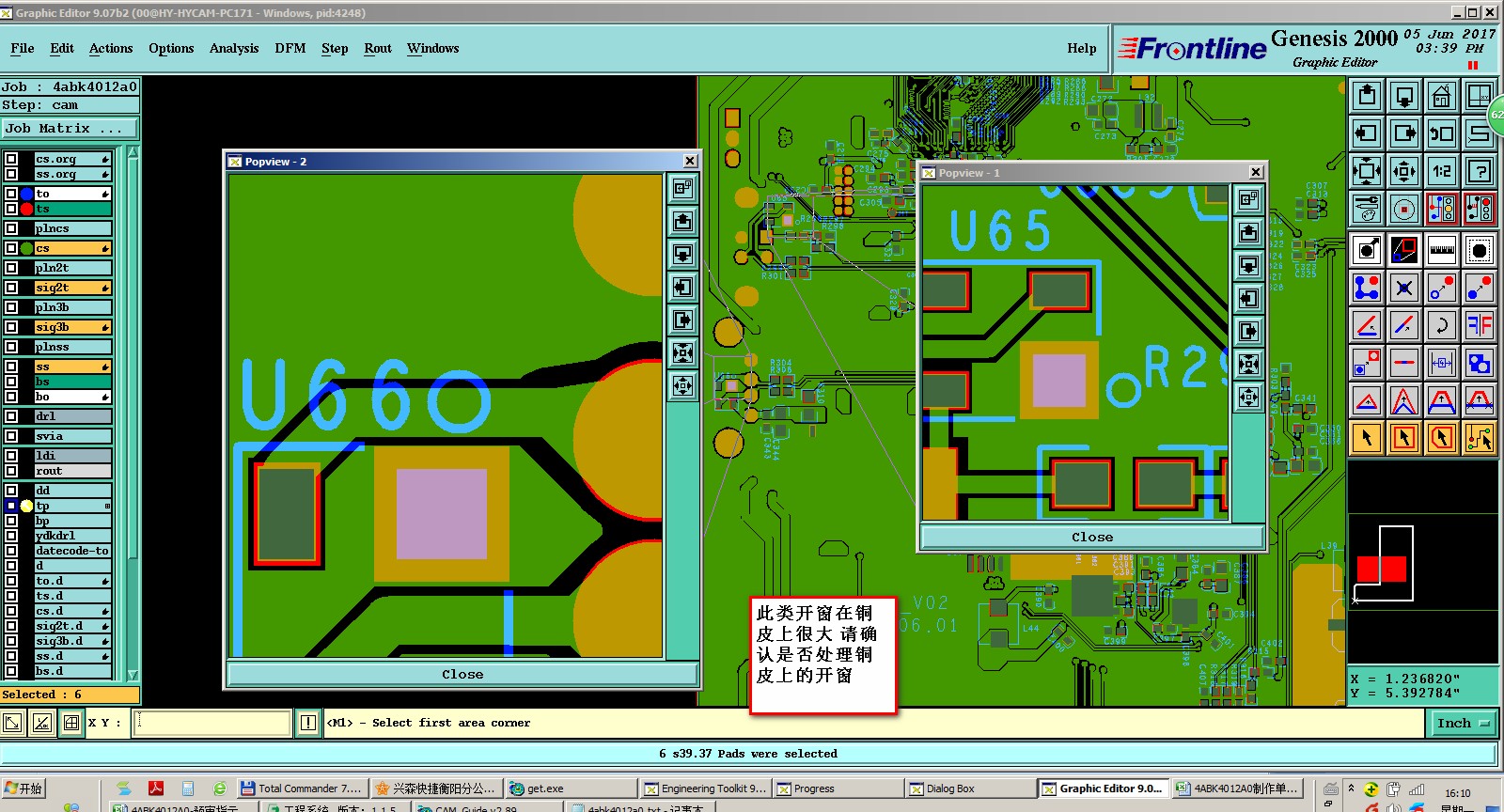Click blue color circle of 'to' layer
The height and width of the screenshot is (812, 1504).
click(26, 194)
